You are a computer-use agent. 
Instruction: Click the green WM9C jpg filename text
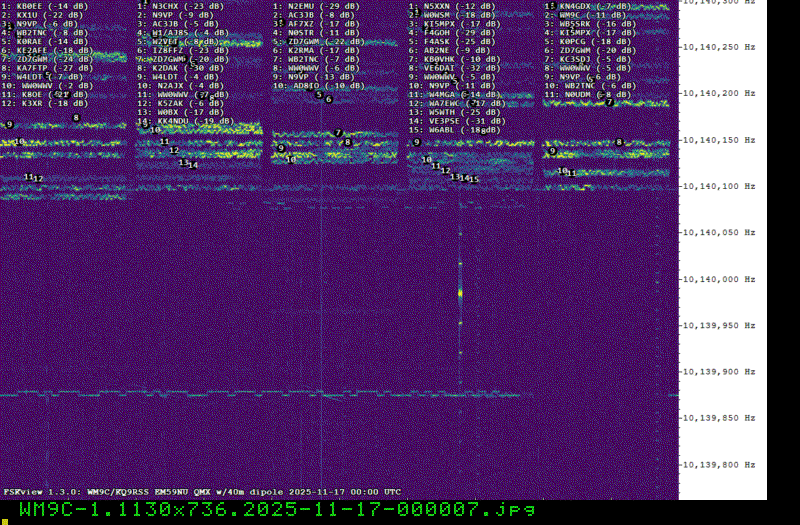tap(277, 510)
